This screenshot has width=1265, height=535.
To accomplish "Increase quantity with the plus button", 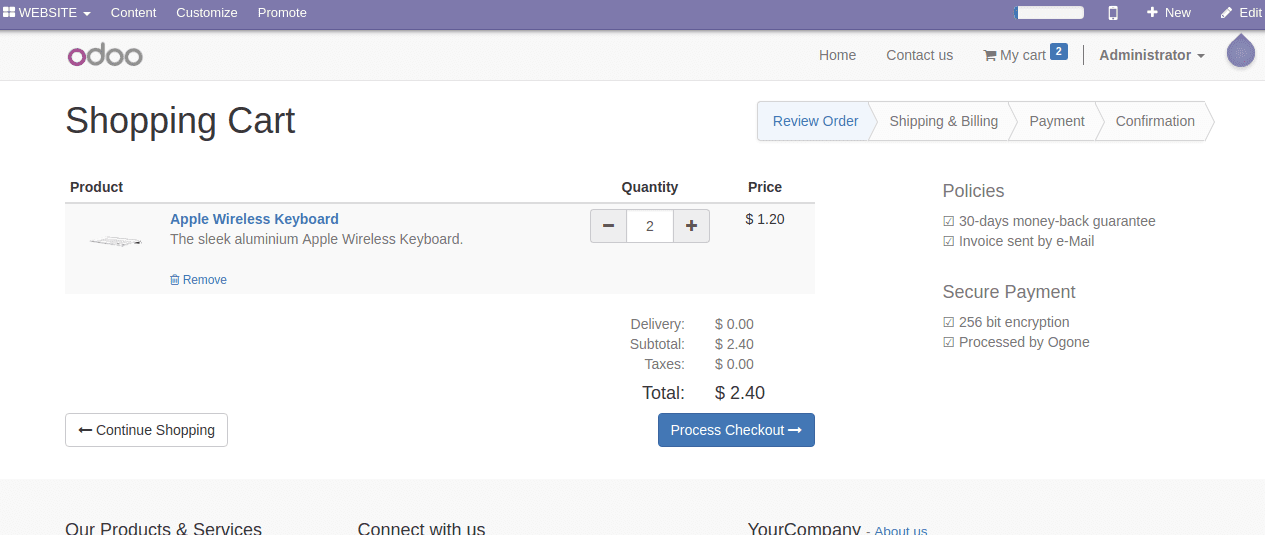I will pos(691,226).
